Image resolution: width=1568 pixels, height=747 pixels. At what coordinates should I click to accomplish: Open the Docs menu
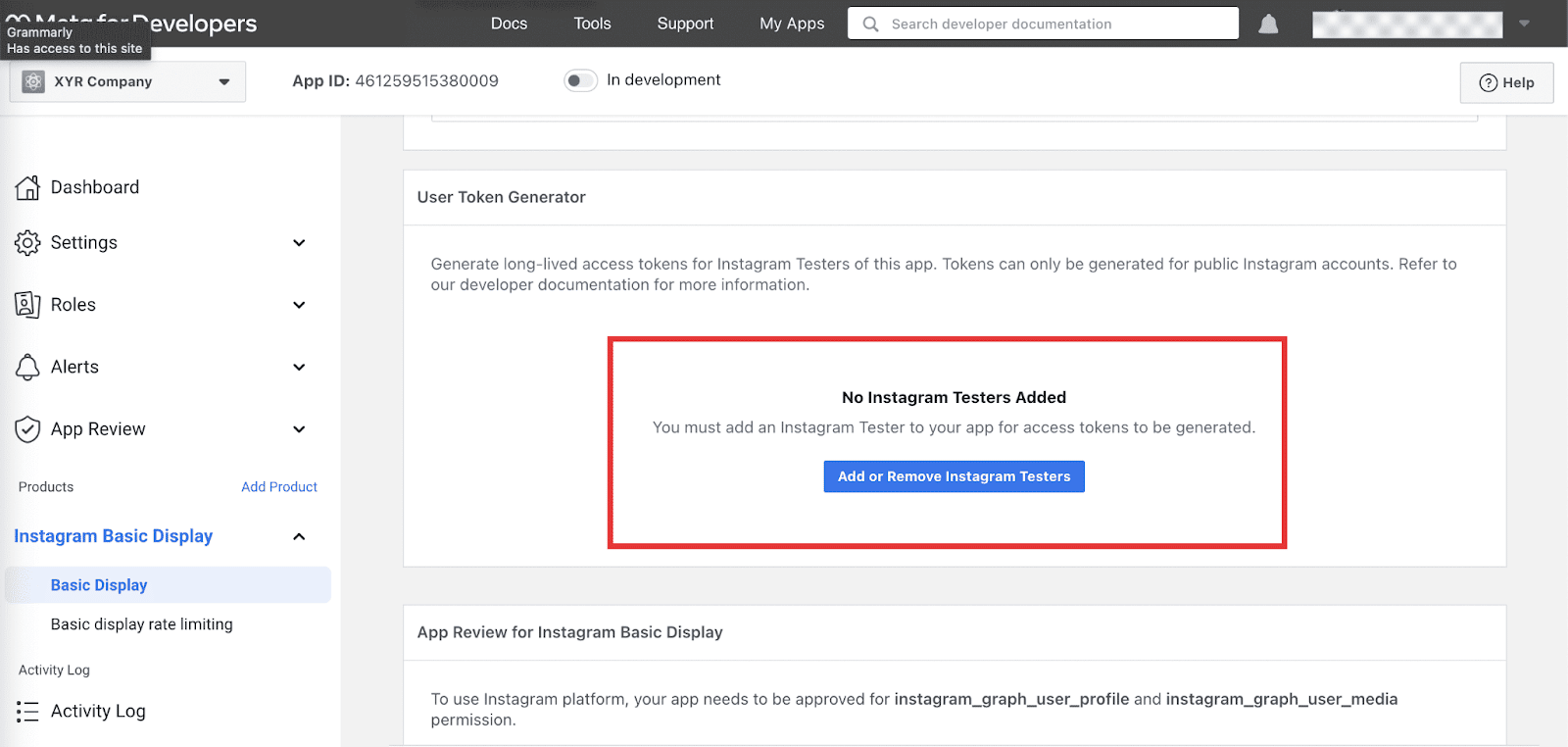[x=509, y=24]
